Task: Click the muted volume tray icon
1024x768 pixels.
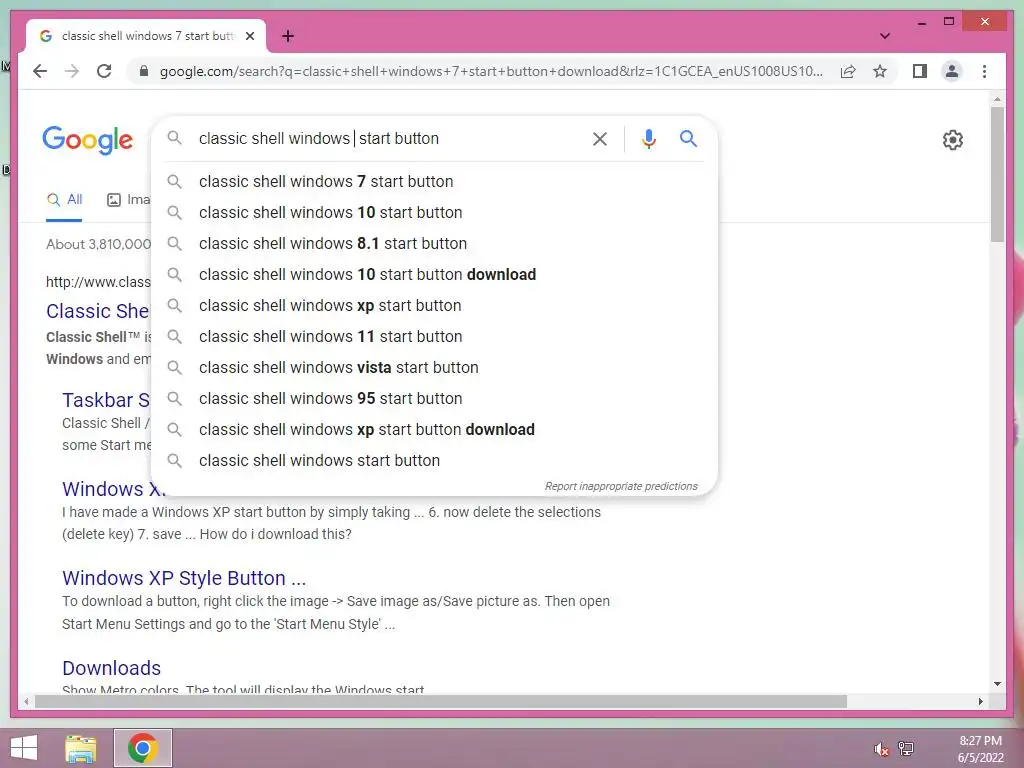Action: tap(882, 749)
